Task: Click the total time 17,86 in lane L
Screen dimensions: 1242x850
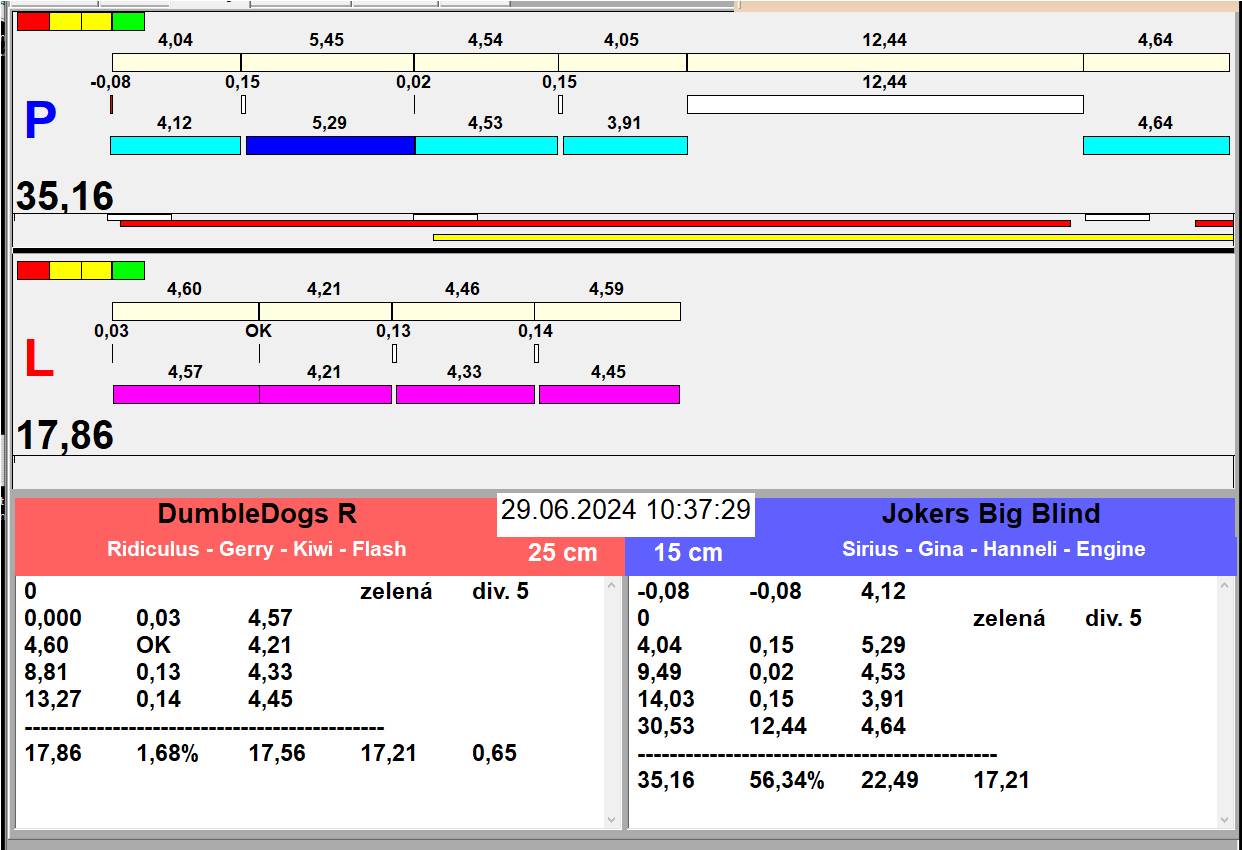Action: [x=65, y=436]
